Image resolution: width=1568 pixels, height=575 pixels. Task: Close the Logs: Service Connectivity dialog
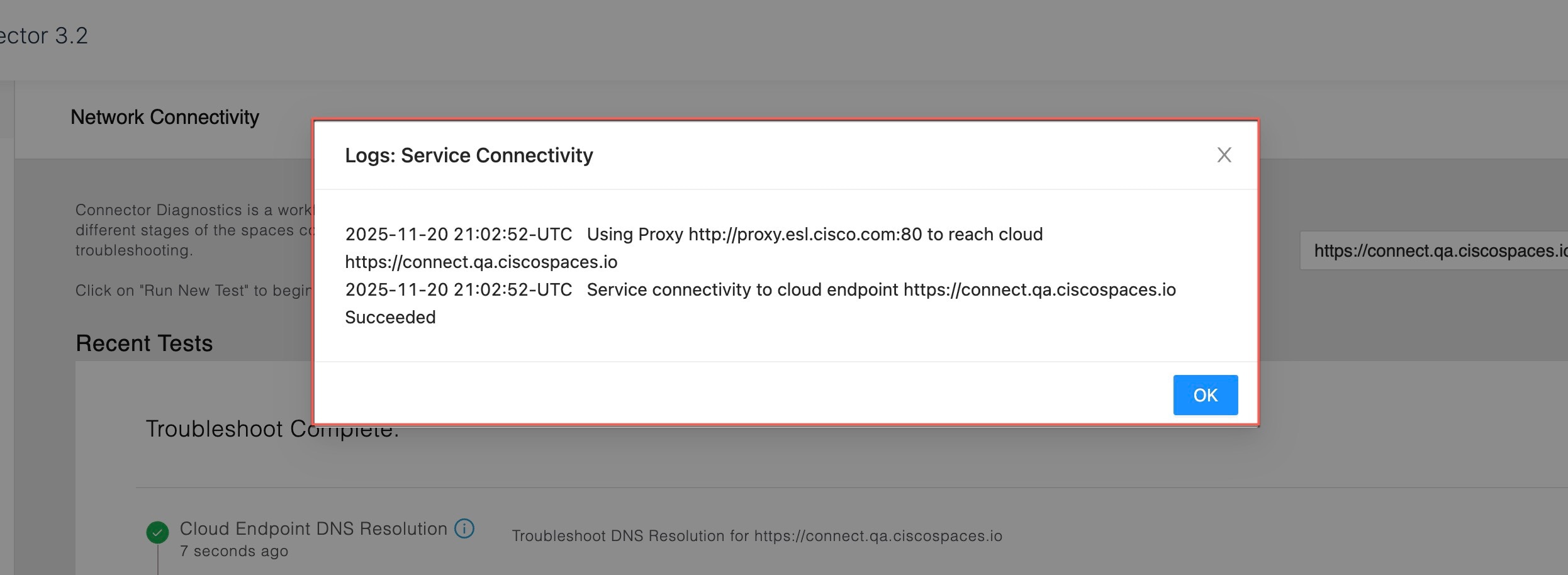click(x=1224, y=155)
